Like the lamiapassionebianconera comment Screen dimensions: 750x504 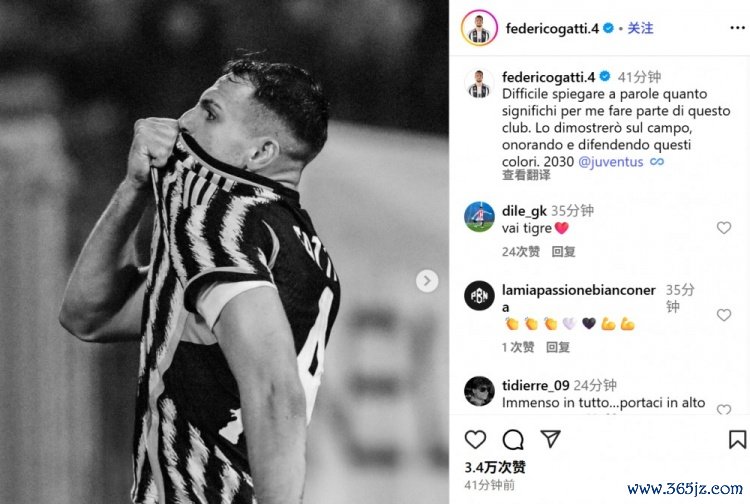[x=724, y=315]
